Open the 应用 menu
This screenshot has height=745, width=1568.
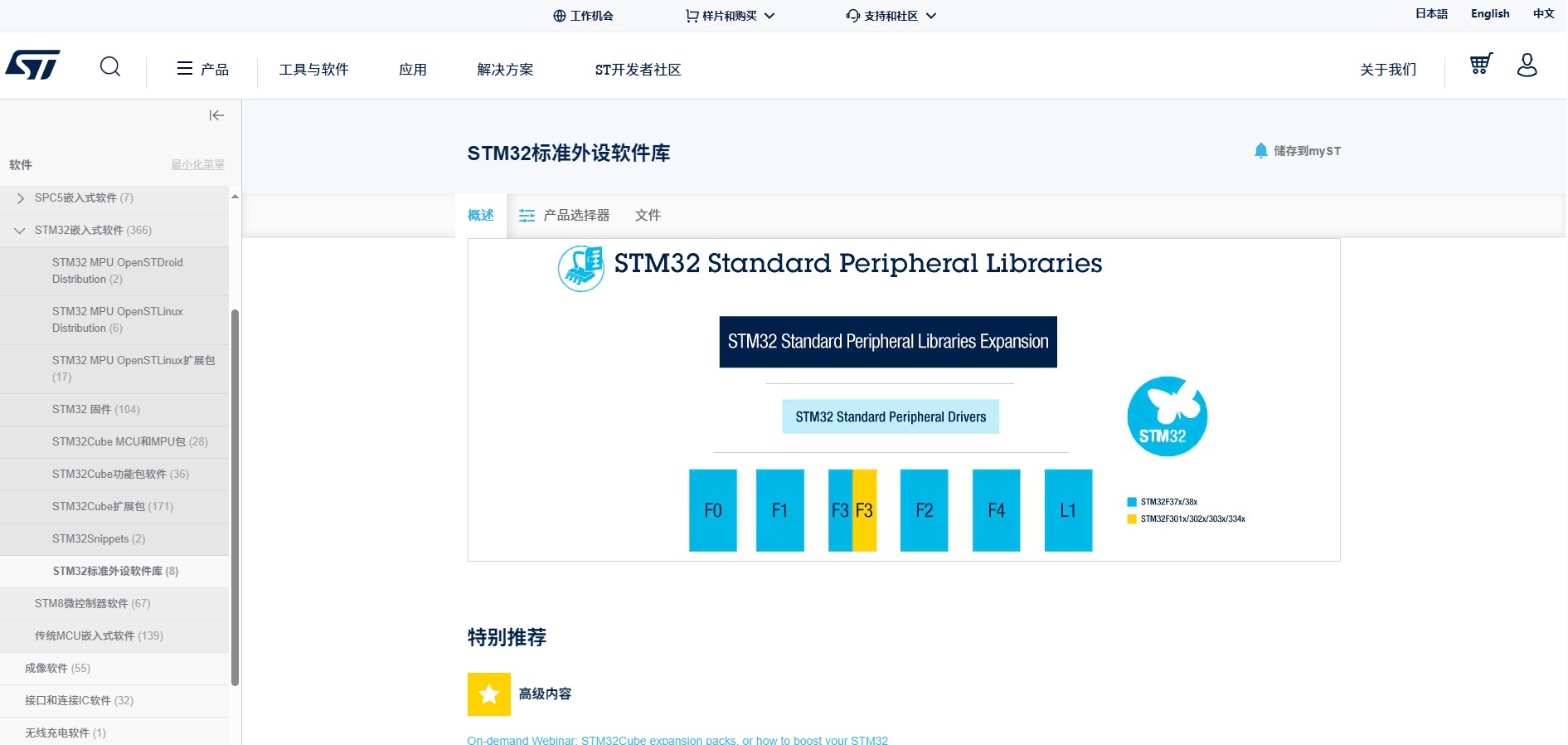pos(413,70)
